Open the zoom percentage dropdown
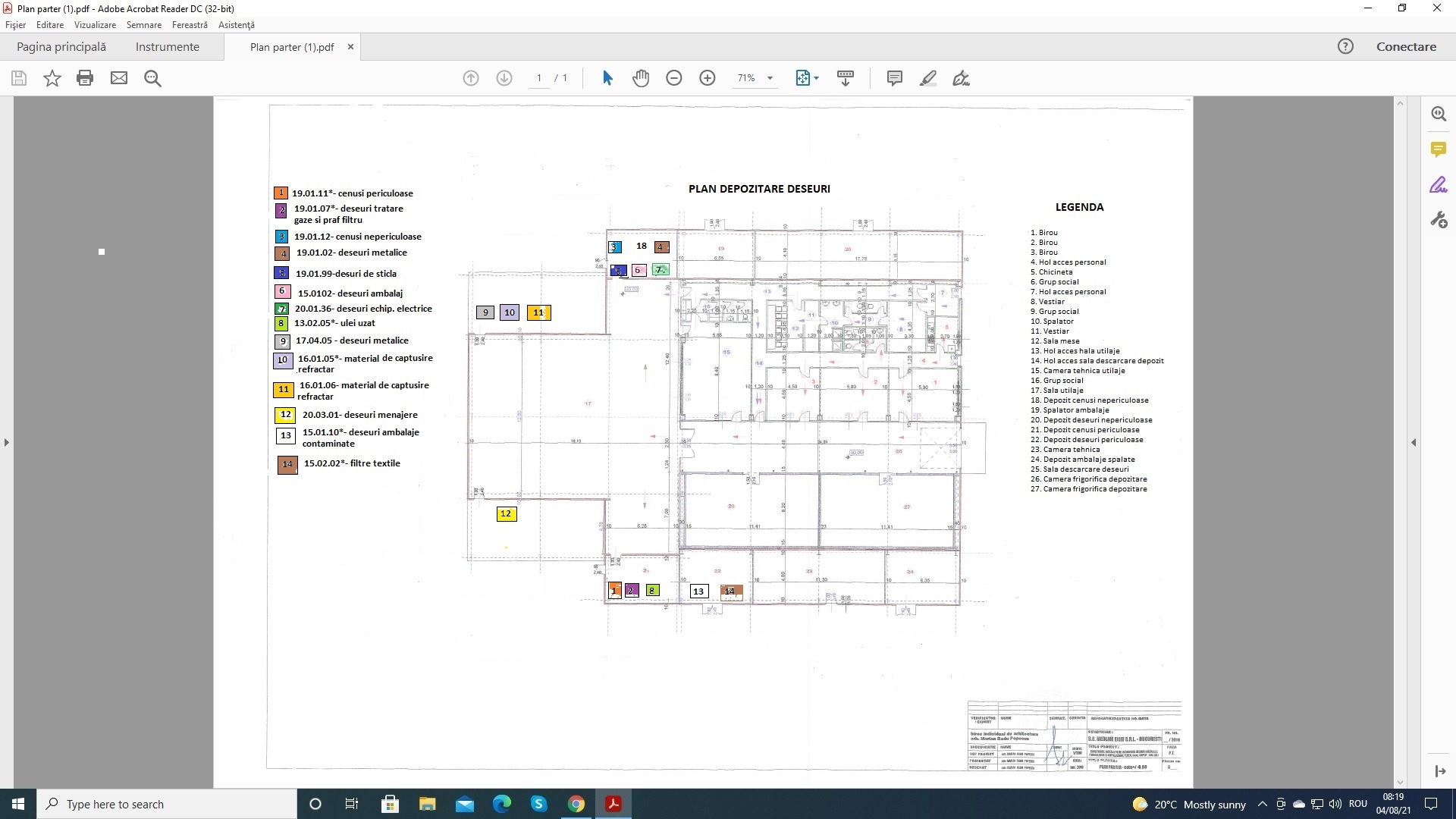The image size is (1456, 819). pyautogui.click(x=770, y=78)
